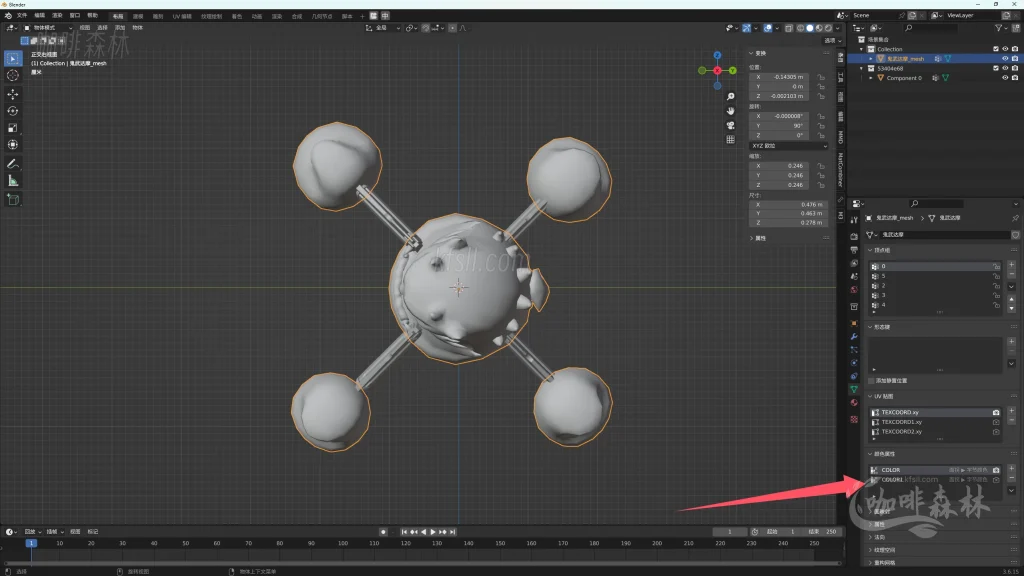Click the zoom magnifier viewport gizmo
Viewport: 1024px width, 576px height.
731,97
